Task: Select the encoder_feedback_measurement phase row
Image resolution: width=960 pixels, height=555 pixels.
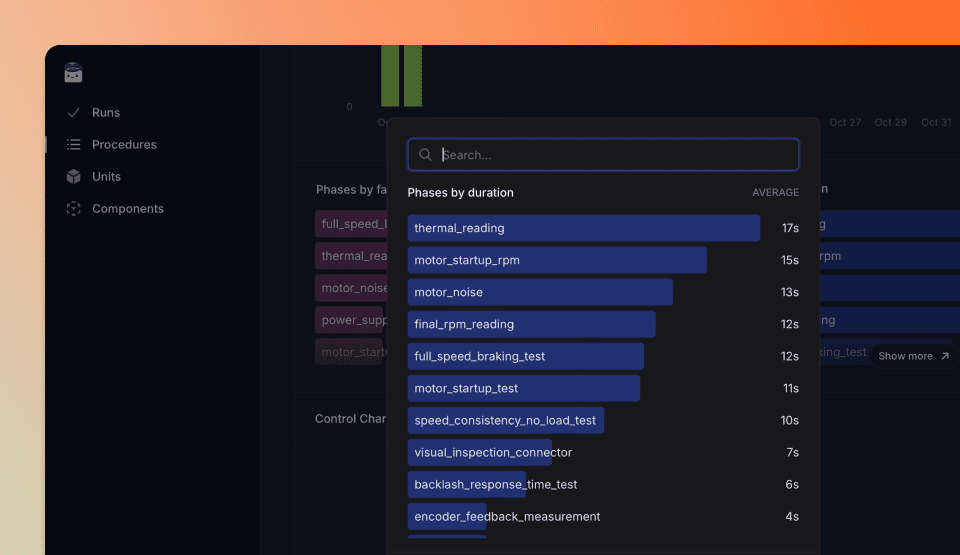Action: [x=603, y=516]
